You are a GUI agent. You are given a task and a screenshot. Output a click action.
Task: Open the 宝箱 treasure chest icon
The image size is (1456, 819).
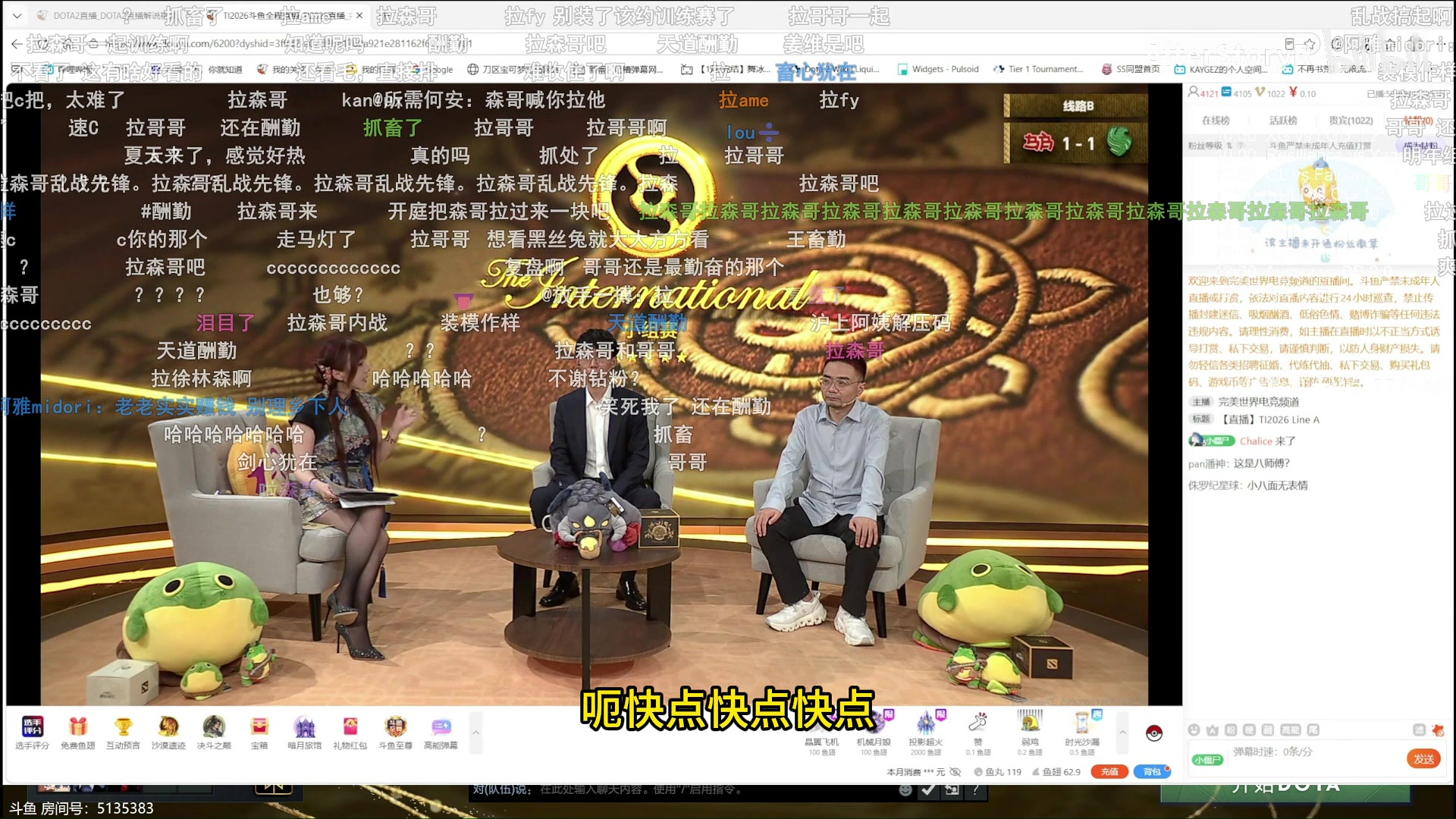[x=259, y=733]
